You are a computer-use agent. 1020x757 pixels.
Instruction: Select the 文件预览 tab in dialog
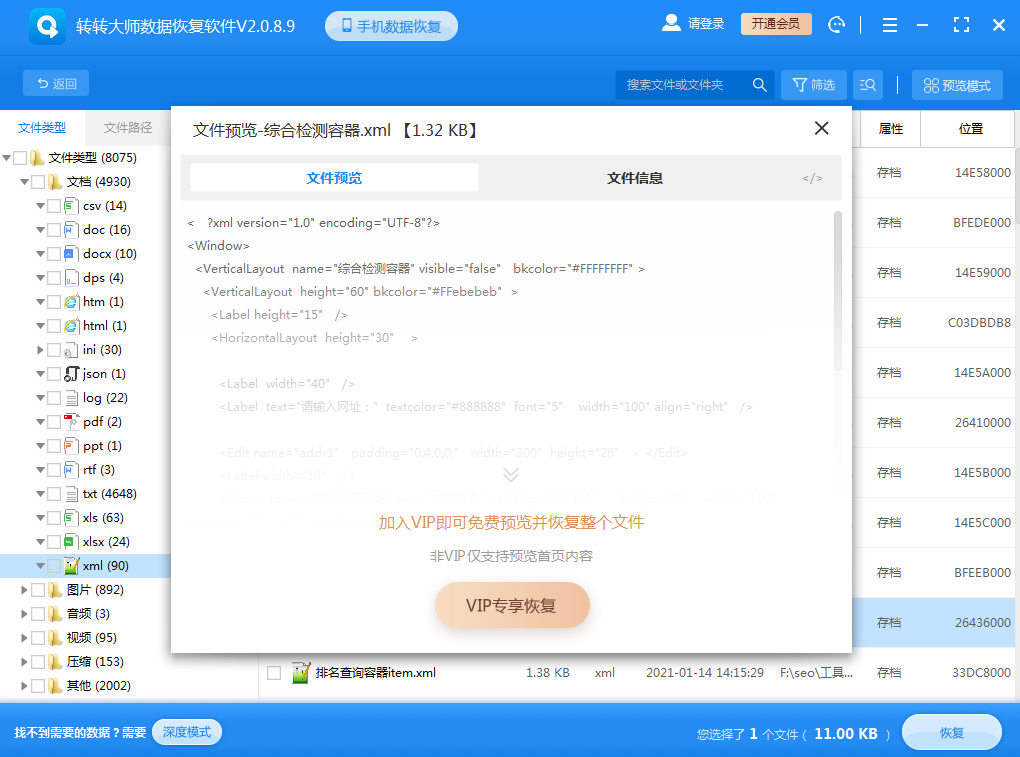tap(334, 178)
